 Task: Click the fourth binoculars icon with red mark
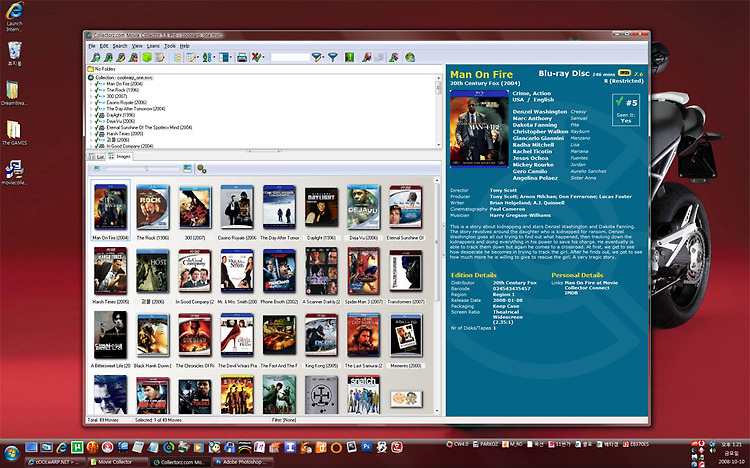pyautogui.click(x=133, y=57)
